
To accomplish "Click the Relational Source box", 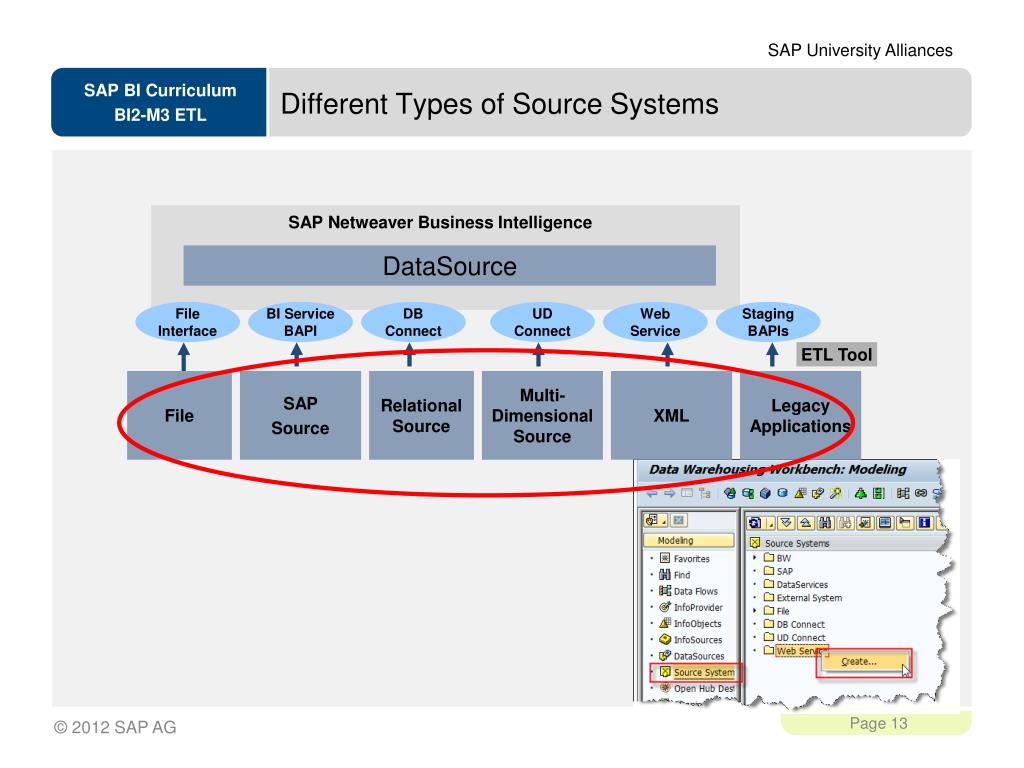I will click(421, 415).
